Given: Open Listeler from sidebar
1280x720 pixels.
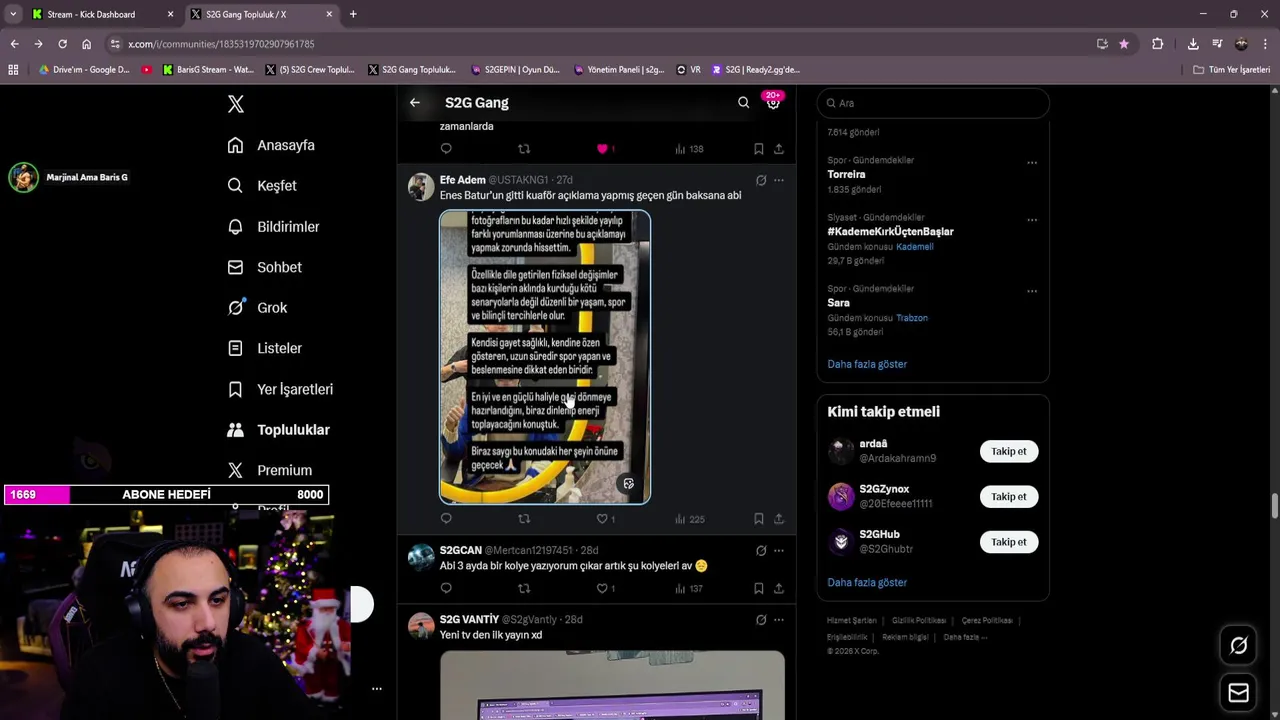Looking at the screenshot, I should [264, 348].
